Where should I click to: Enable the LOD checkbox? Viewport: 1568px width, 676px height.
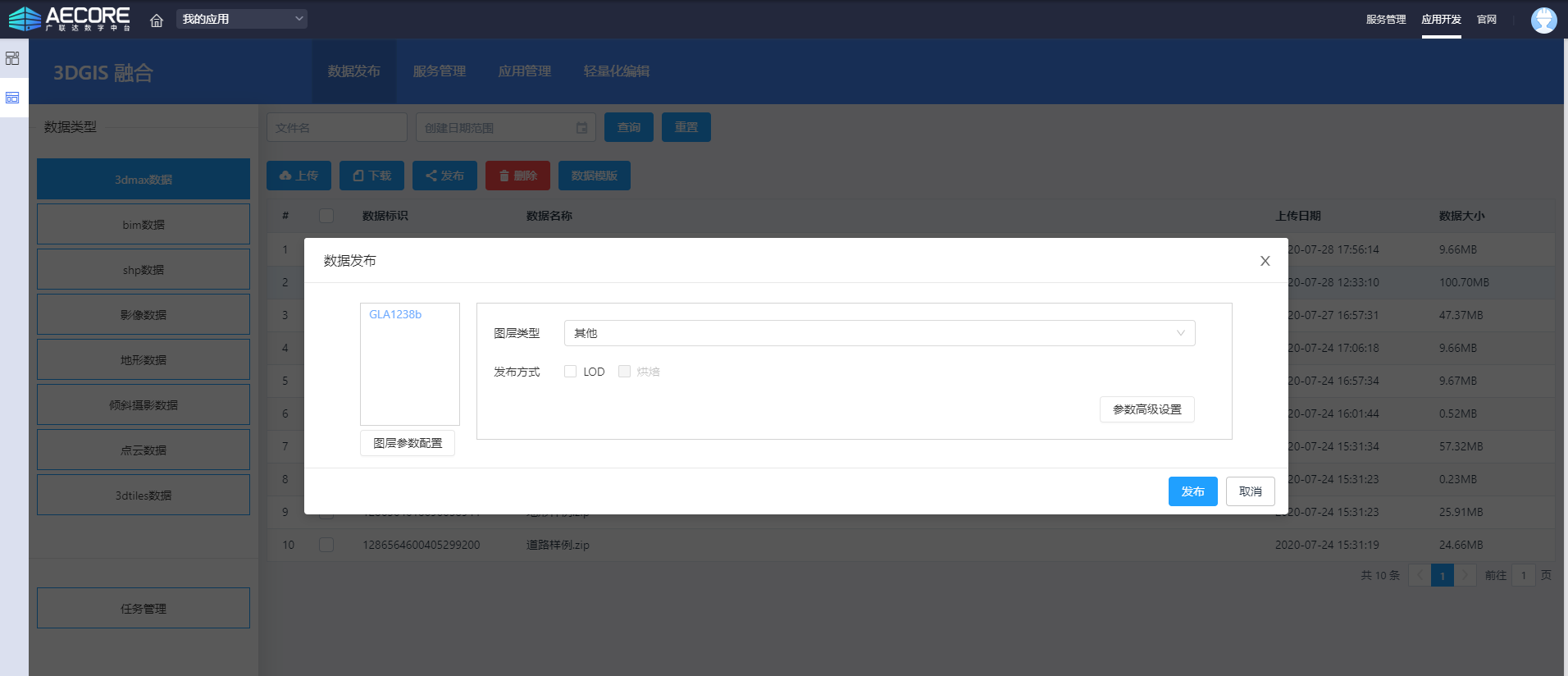click(x=571, y=372)
